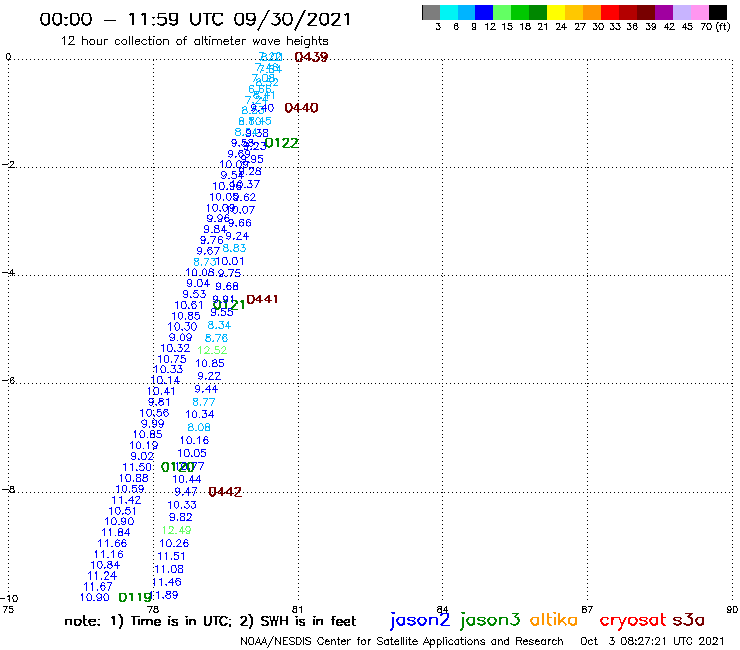Select the wave height value 8.08
The width and height of the screenshot is (740, 650).
click(x=199, y=427)
